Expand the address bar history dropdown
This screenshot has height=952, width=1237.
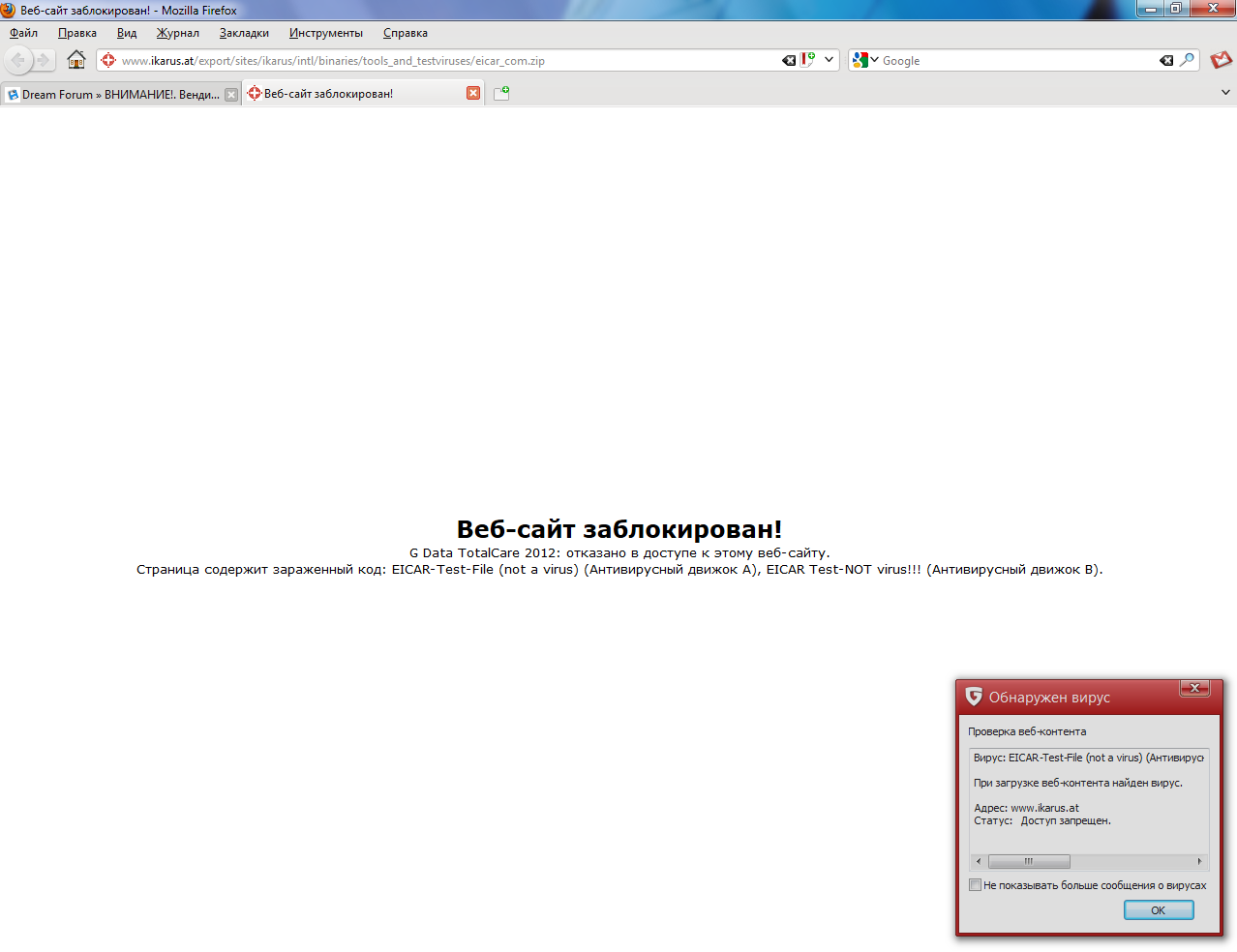click(x=829, y=60)
